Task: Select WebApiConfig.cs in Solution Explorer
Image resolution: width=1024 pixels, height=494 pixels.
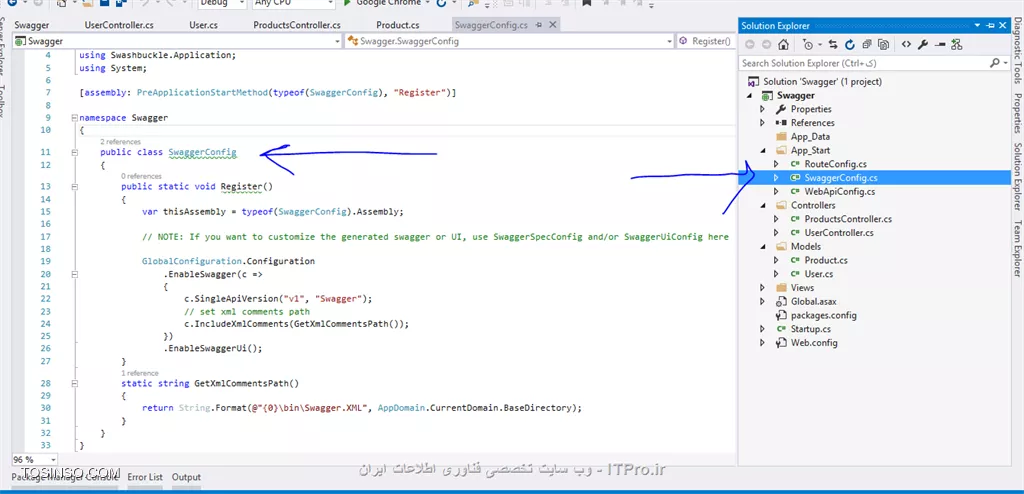Action: 839,191
